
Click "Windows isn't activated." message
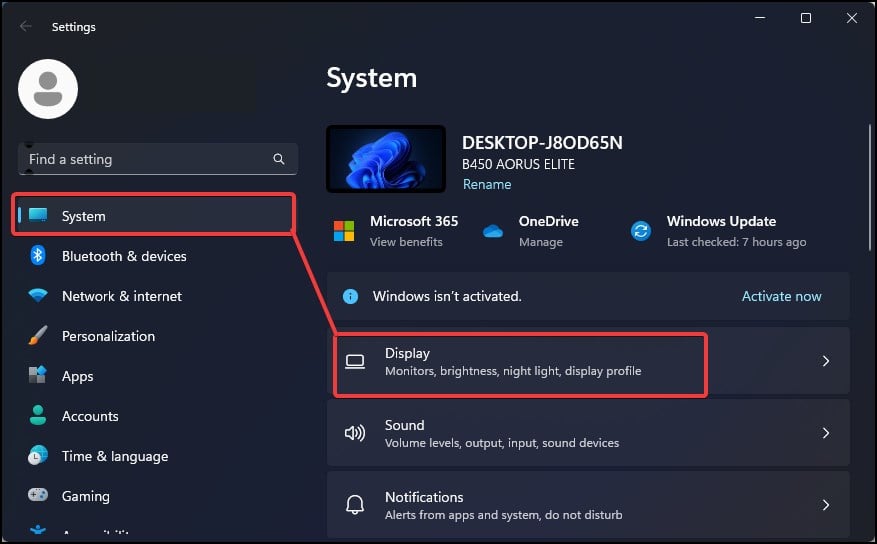tap(447, 296)
